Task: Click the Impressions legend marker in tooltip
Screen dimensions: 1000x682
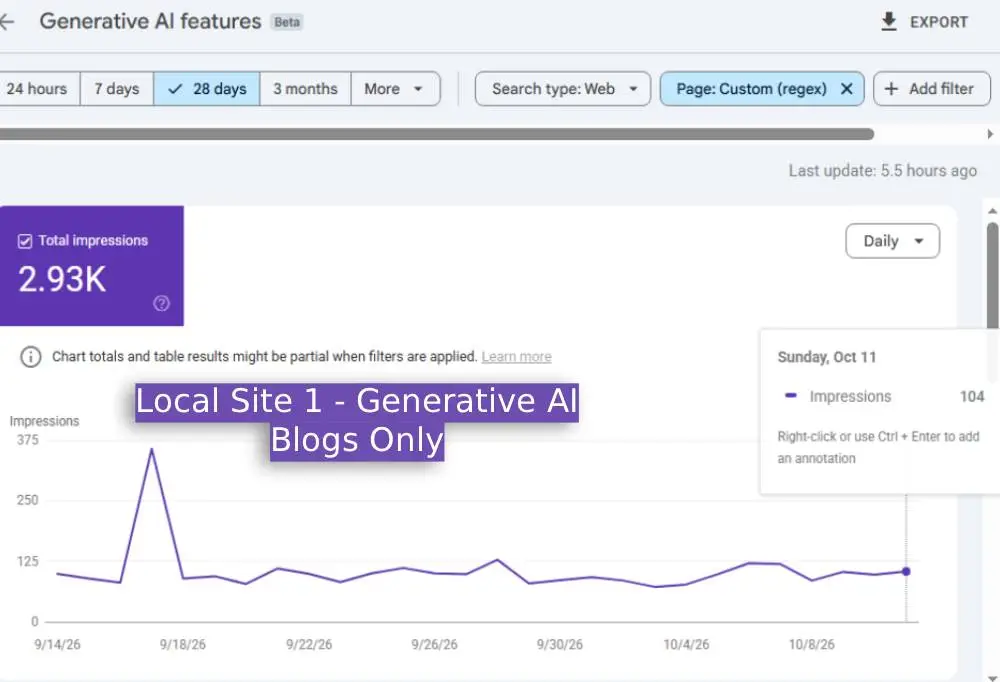Action: pos(791,396)
